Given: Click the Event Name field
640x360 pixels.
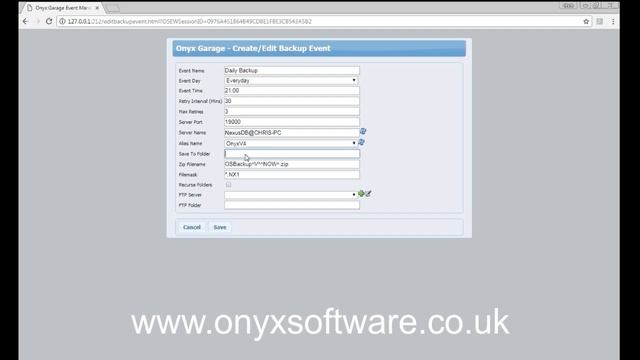Looking at the screenshot, I should pos(291,70).
